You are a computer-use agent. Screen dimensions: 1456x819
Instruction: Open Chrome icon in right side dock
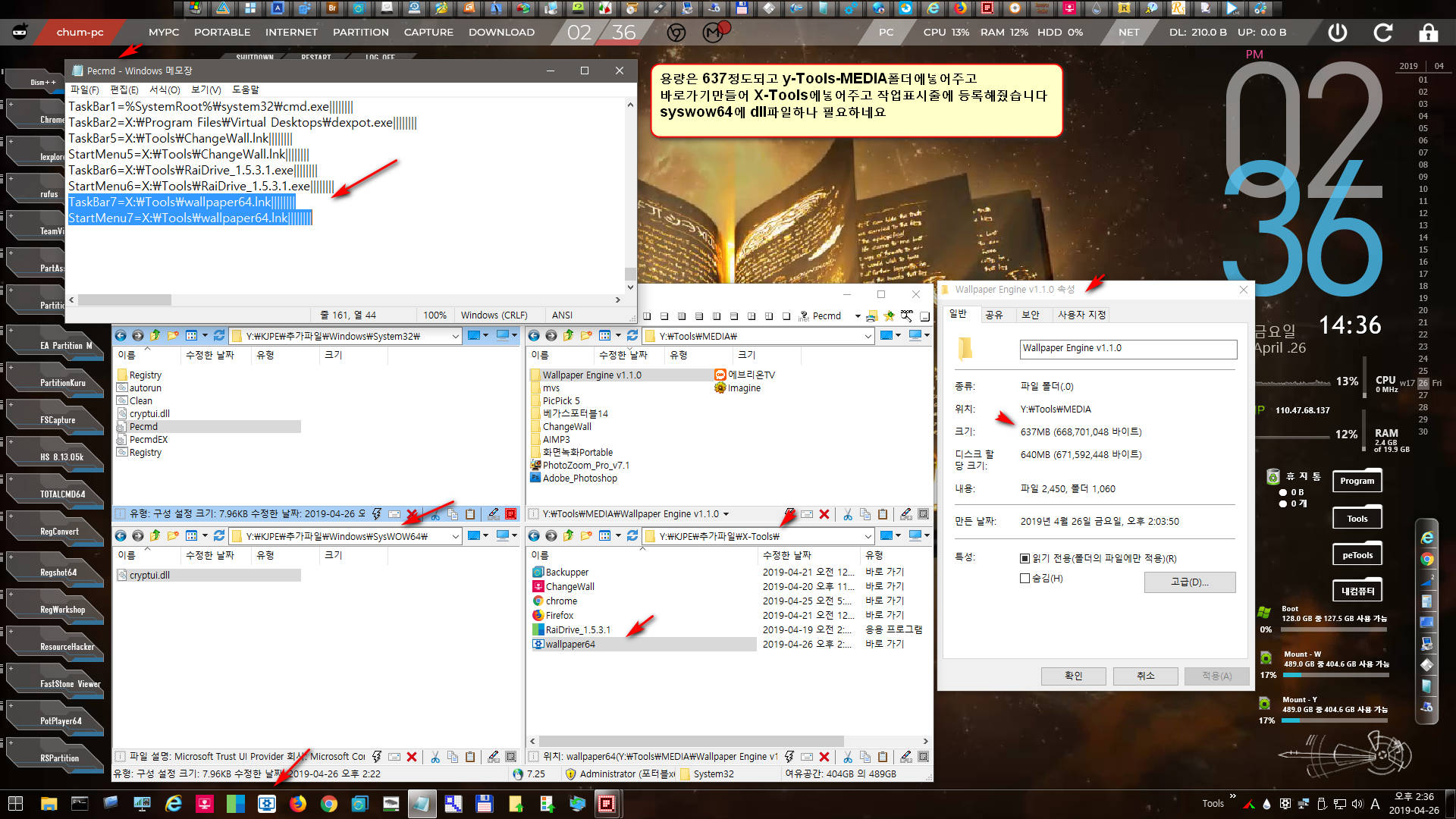[x=1427, y=560]
